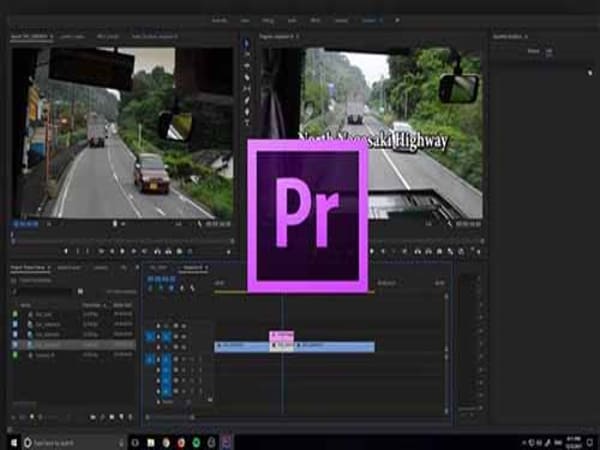Viewport: 600px width, 450px height.
Task: Select the blue highlighted workspace tab
Action: (370, 20)
